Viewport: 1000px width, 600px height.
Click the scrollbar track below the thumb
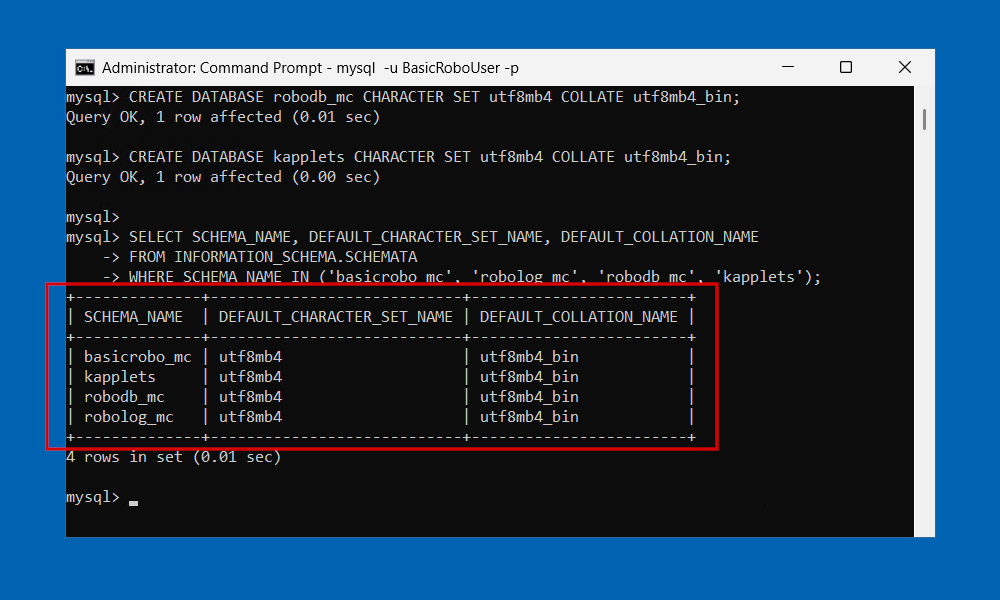coord(924,332)
